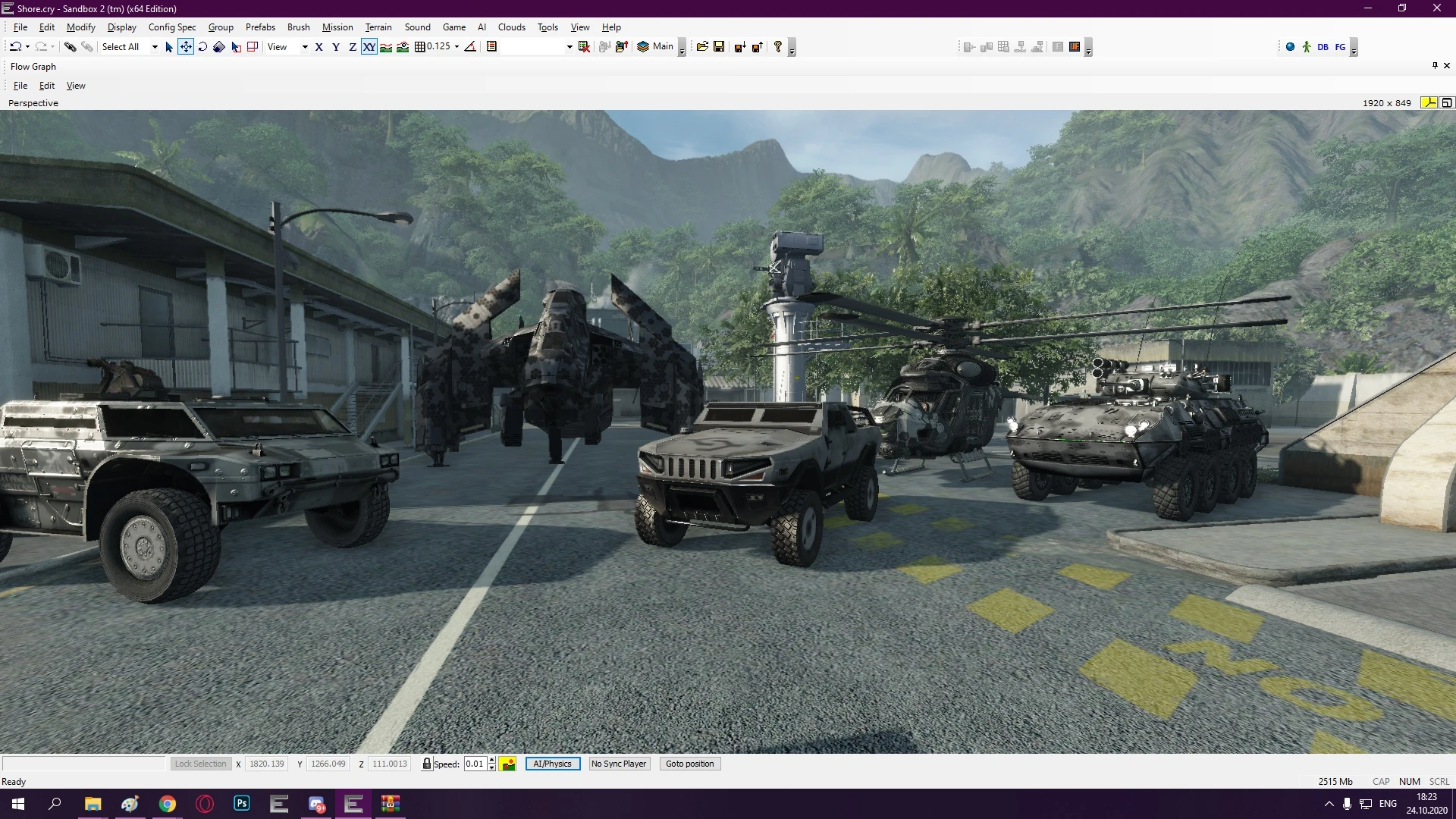Edit the X coordinate value 1820.139
Image resolution: width=1456 pixels, height=819 pixels.
pyautogui.click(x=266, y=764)
